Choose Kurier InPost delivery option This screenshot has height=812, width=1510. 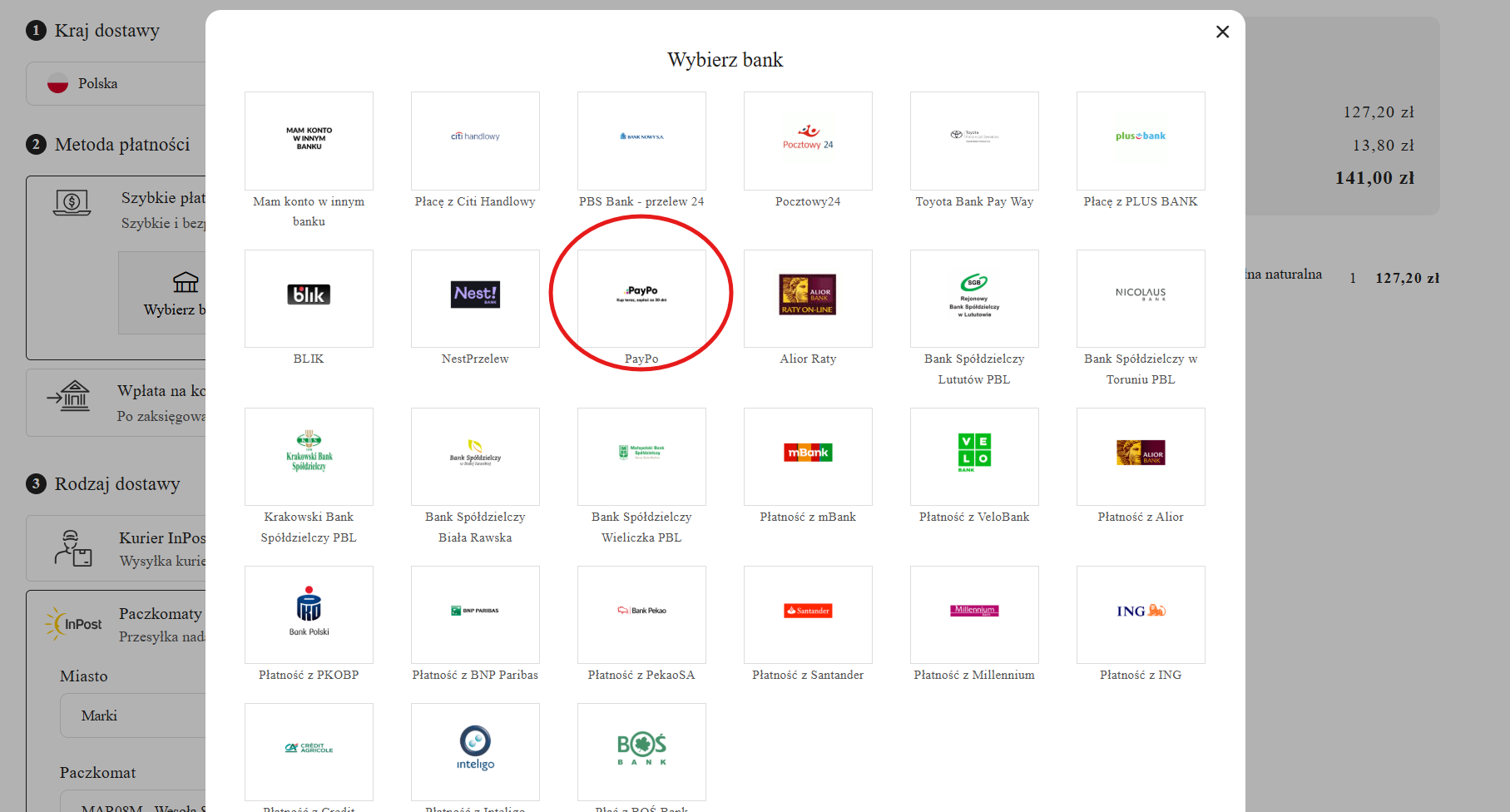(116, 548)
